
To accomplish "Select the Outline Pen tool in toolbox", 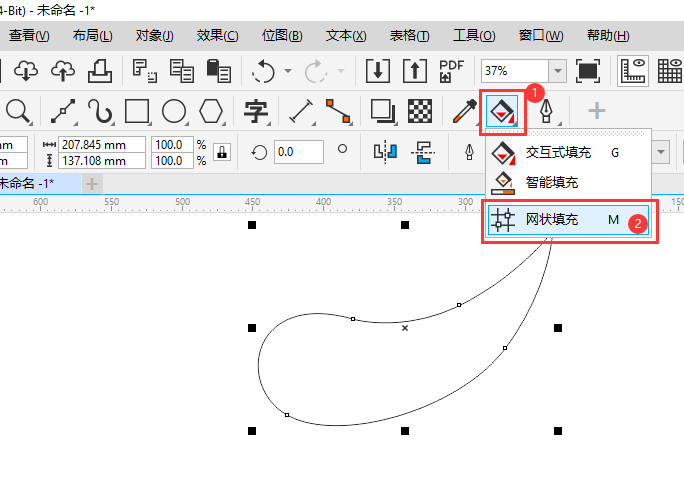I will [546, 111].
